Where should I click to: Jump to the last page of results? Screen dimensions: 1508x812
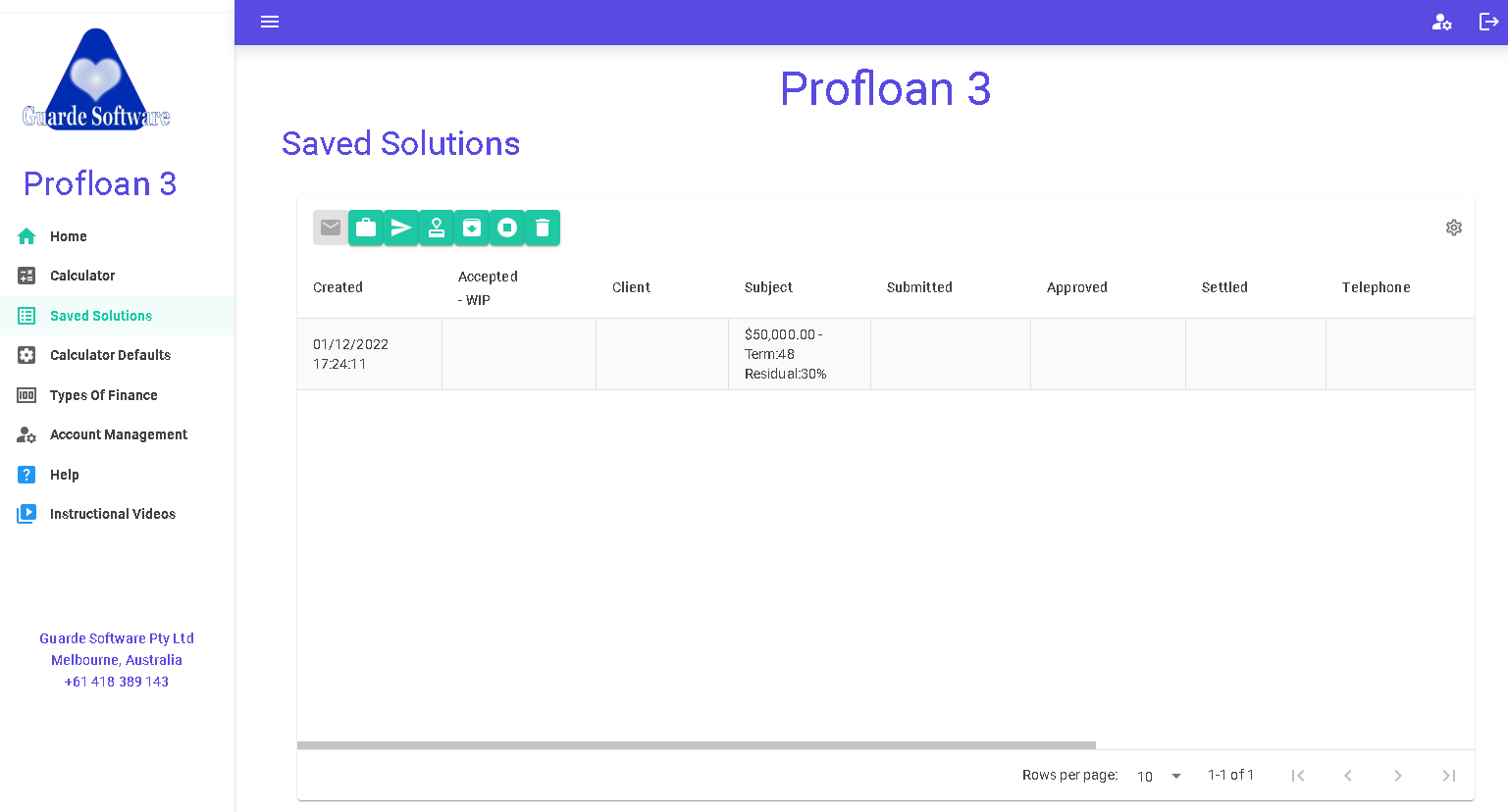(1448, 776)
